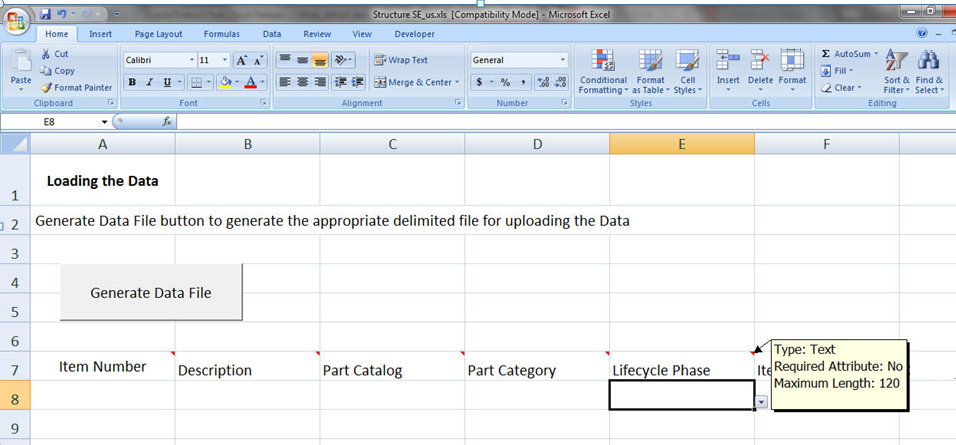Image resolution: width=956 pixels, height=445 pixels.
Task: Toggle Bold formatting
Action: tap(132, 82)
